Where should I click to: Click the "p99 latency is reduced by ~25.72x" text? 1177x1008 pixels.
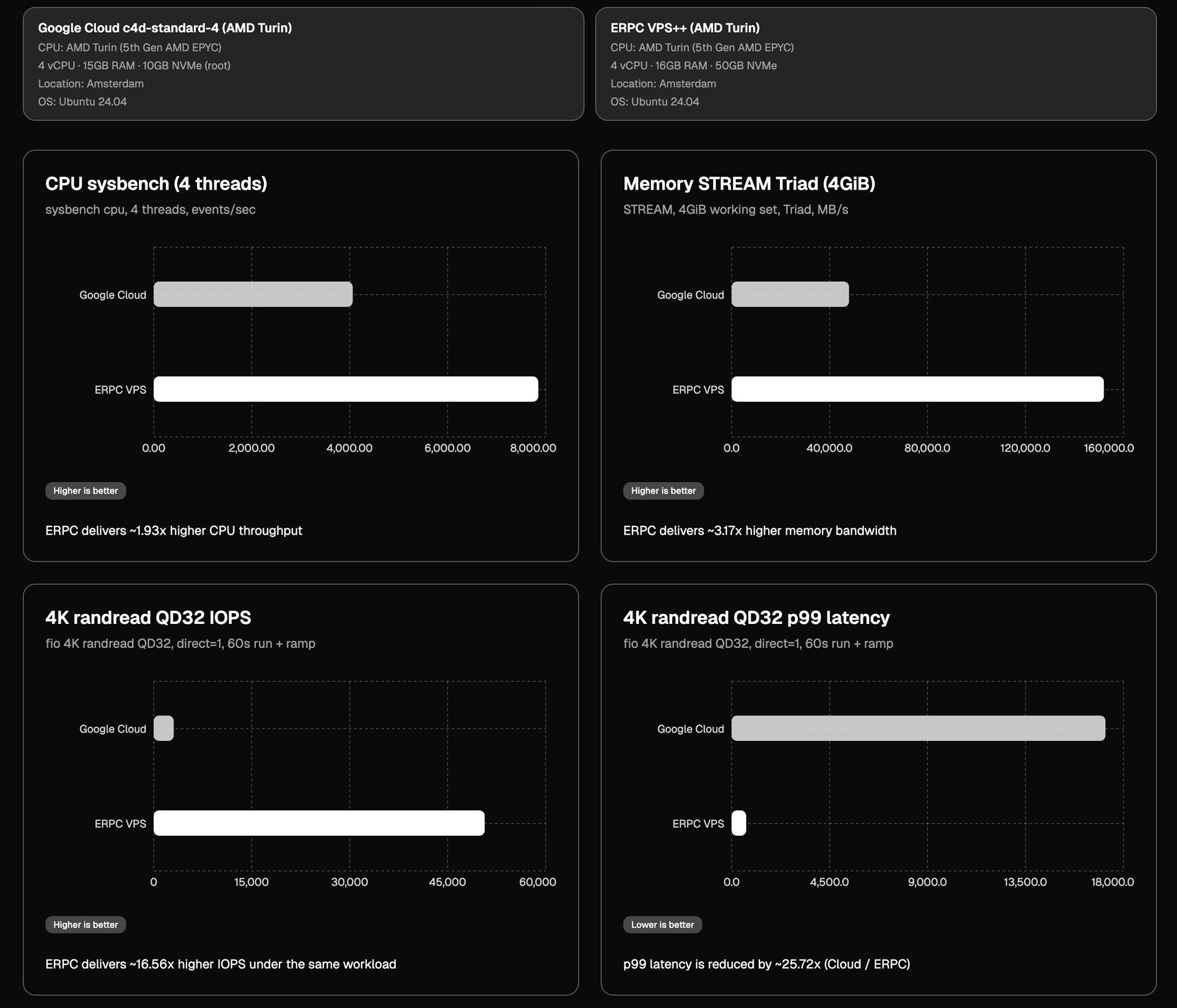click(x=766, y=965)
